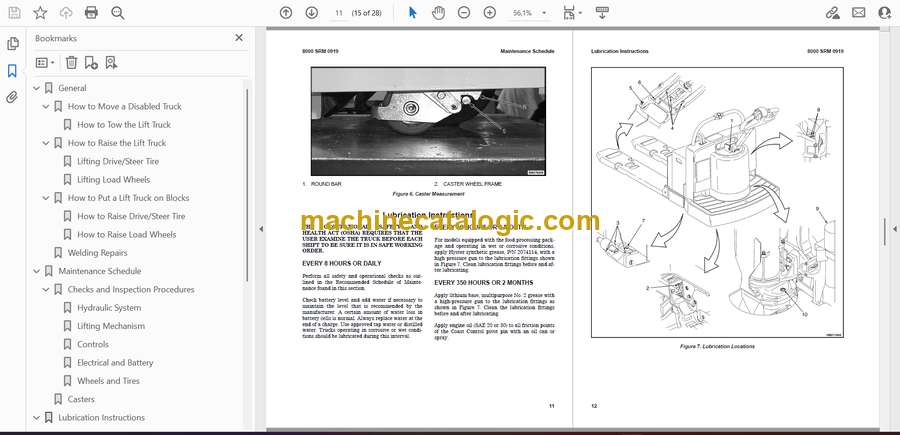Open bookmark How to Raise Load Wheels
This screenshot has height=435, width=900.
127,234
